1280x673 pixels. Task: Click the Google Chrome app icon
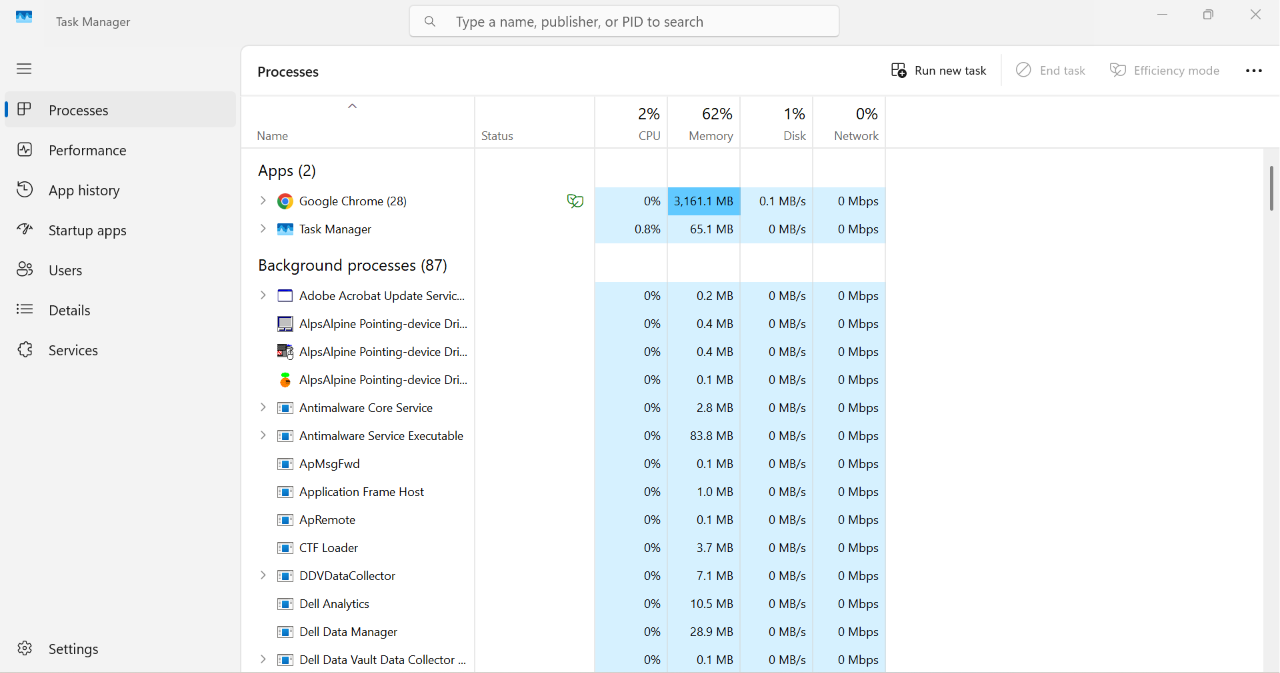point(285,201)
